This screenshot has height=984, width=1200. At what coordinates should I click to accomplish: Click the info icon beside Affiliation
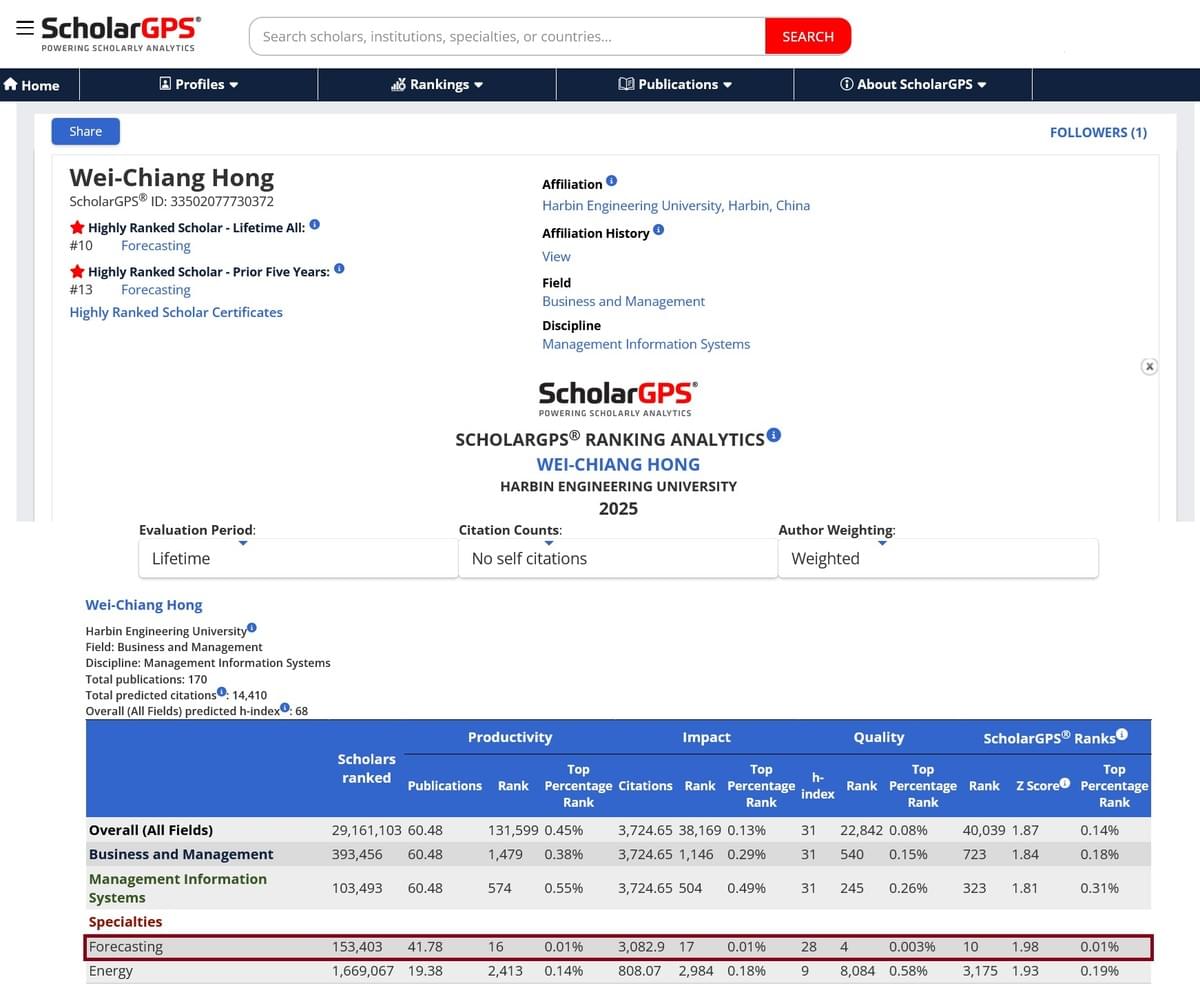click(612, 181)
